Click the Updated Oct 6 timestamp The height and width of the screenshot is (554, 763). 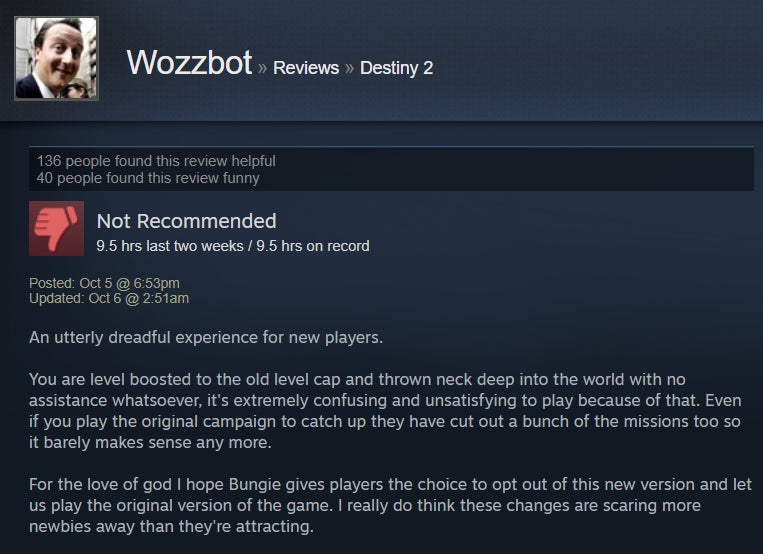(109, 298)
